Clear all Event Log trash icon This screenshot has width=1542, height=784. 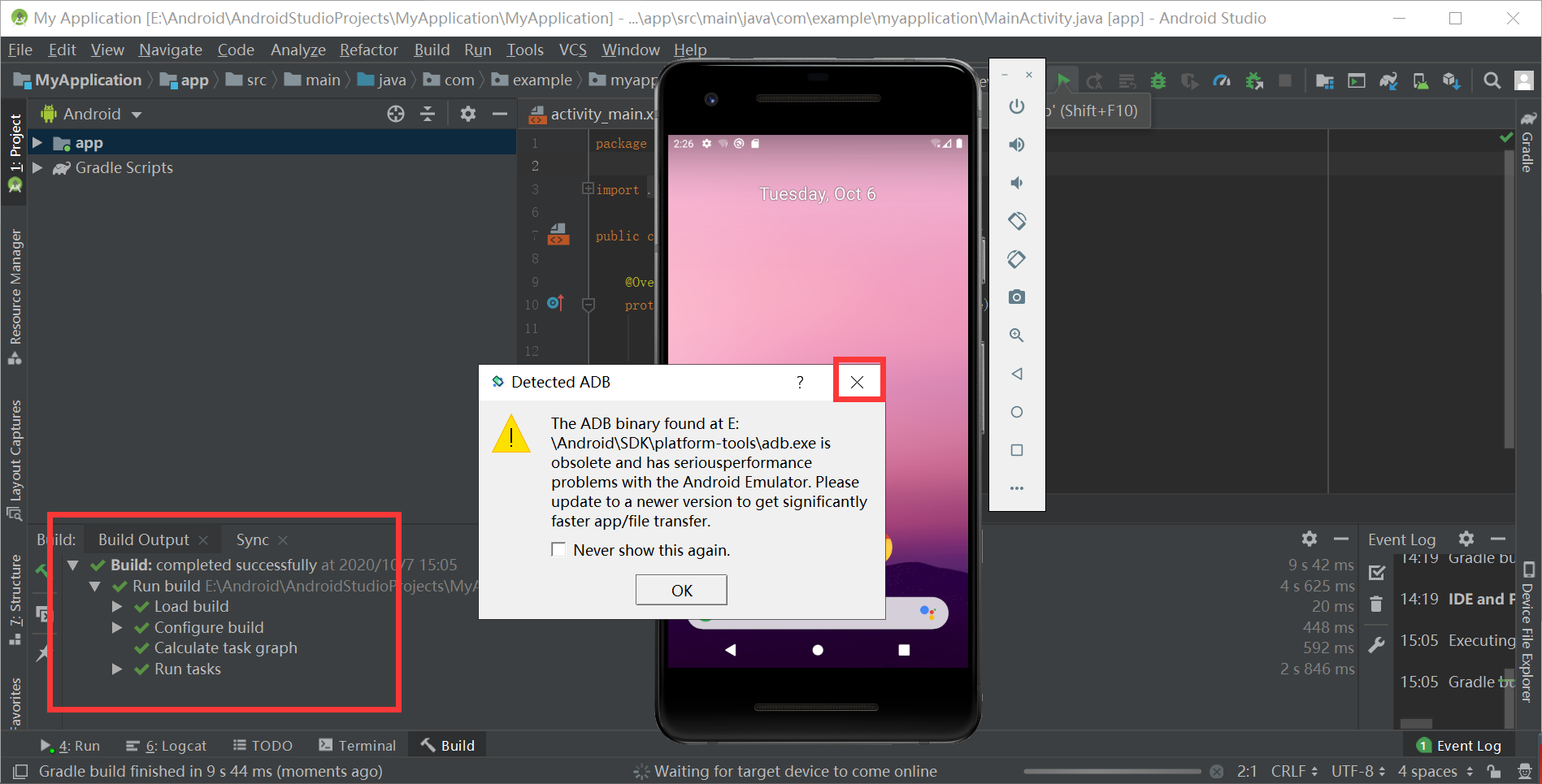pyautogui.click(x=1376, y=604)
